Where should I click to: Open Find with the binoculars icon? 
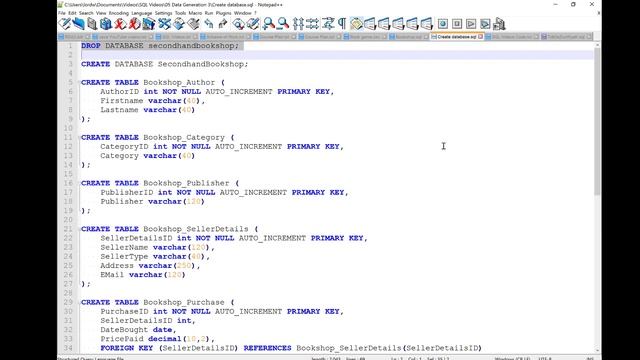[238, 24]
